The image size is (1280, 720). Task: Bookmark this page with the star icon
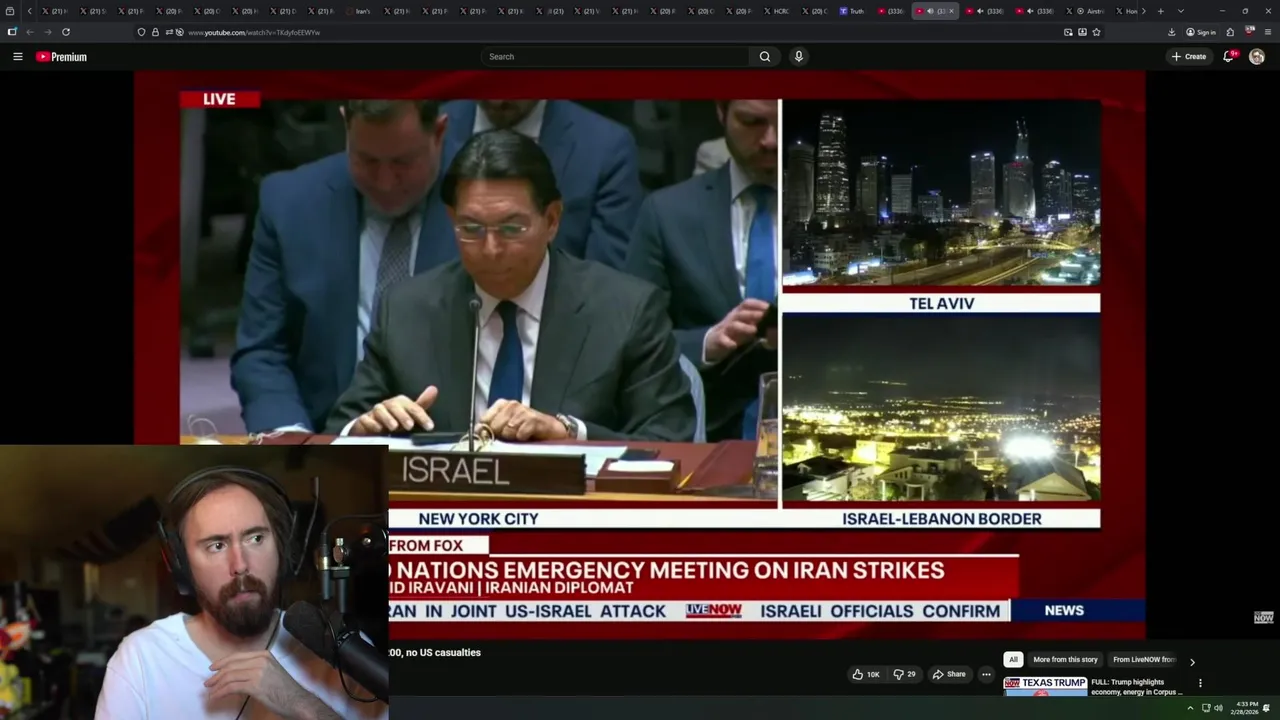click(1096, 32)
